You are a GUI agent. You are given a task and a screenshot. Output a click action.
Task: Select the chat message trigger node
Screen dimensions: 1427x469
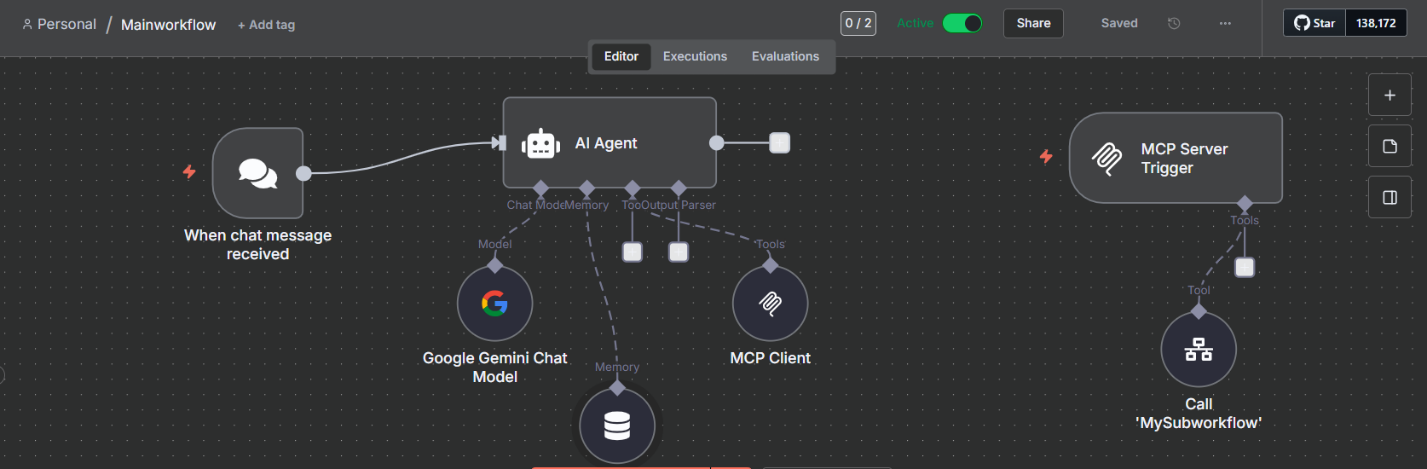coord(257,173)
